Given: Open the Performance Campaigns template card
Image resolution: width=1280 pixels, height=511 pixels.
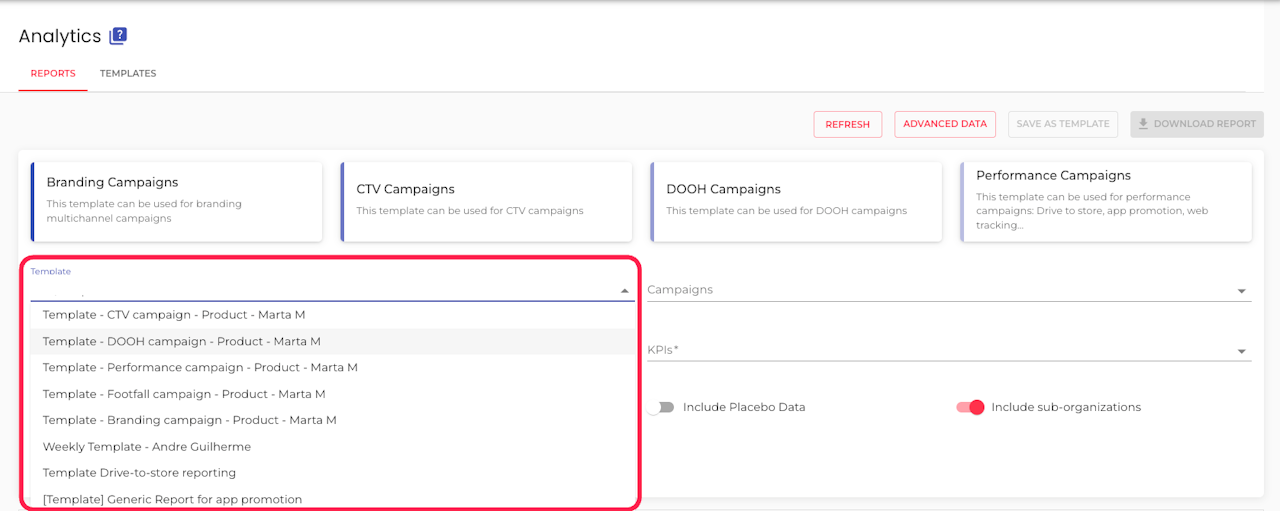Looking at the screenshot, I should pyautogui.click(x=1106, y=201).
